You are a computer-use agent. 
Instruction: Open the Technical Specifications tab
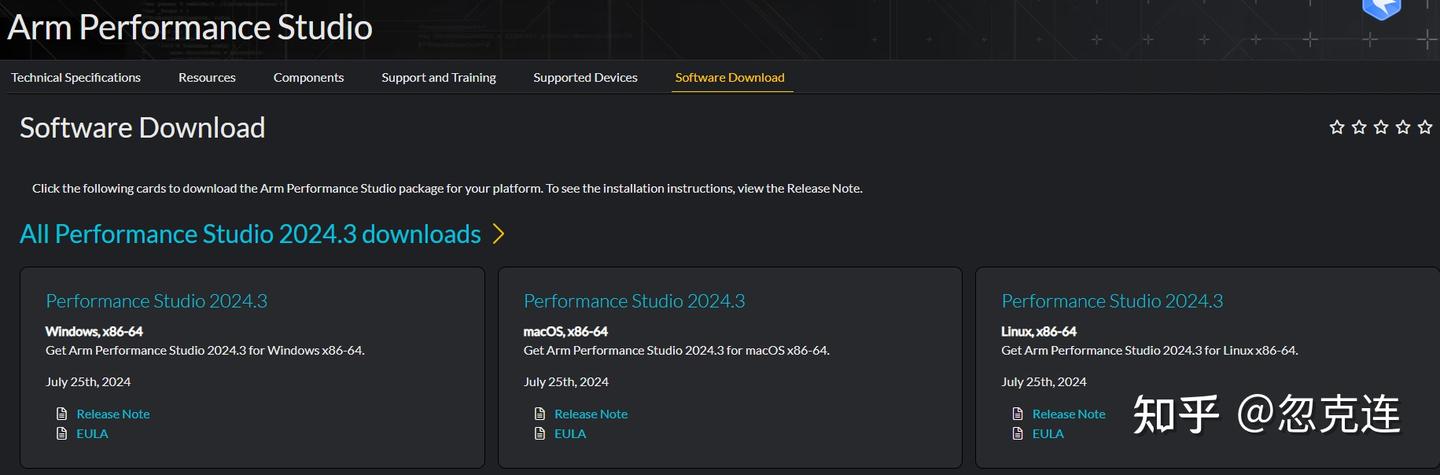(x=76, y=77)
